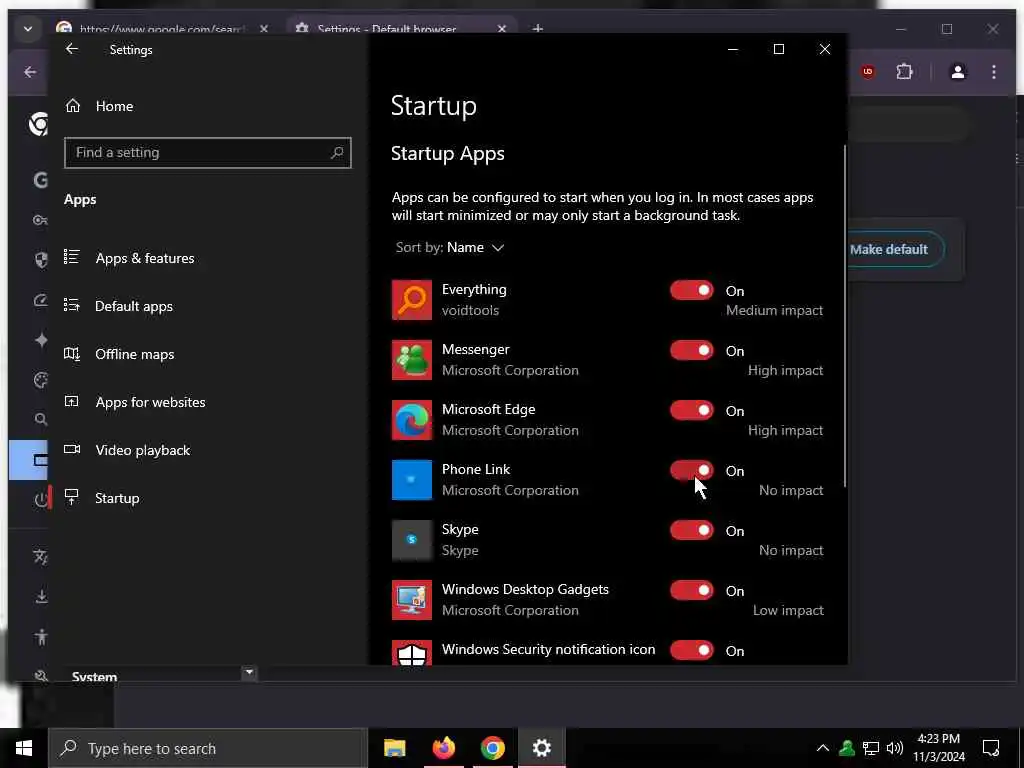Disable Microsoft Edge at startup

click(692, 411)
